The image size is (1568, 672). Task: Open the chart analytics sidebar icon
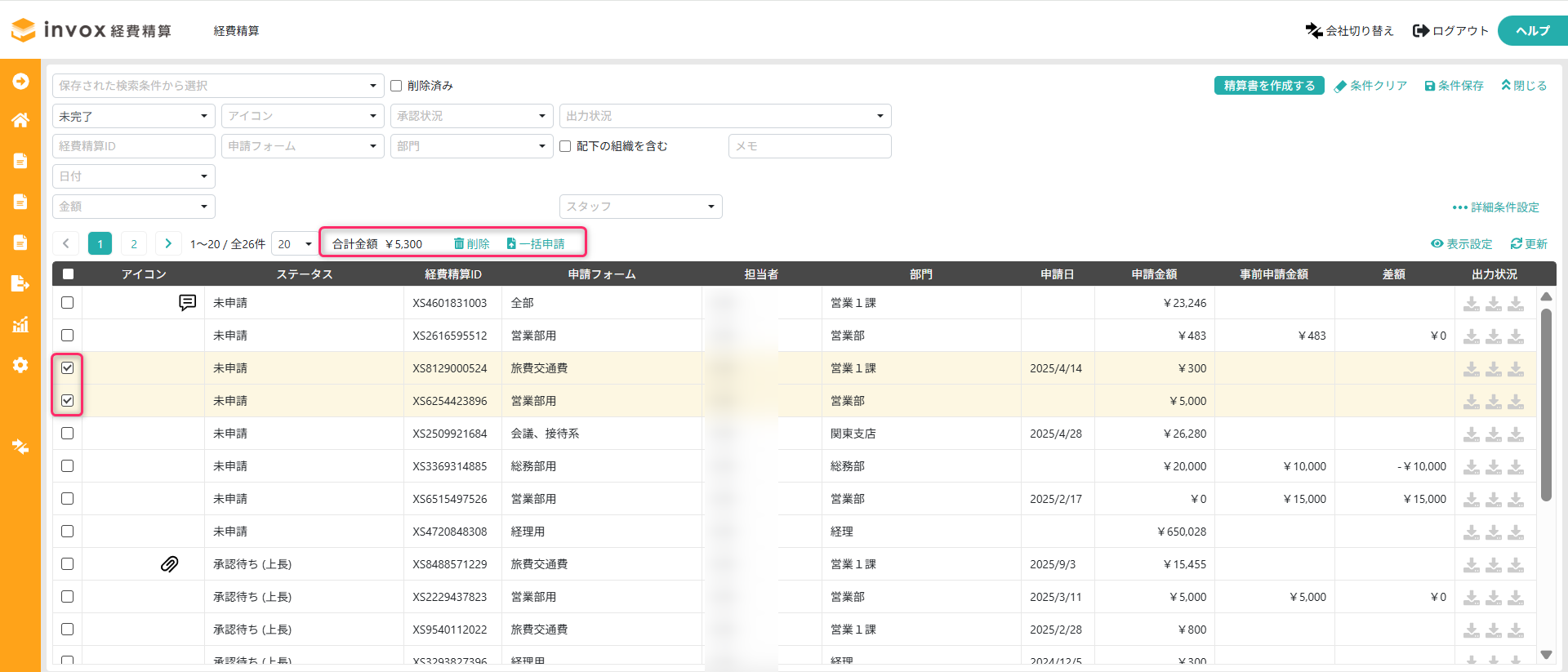pos(20,324)
